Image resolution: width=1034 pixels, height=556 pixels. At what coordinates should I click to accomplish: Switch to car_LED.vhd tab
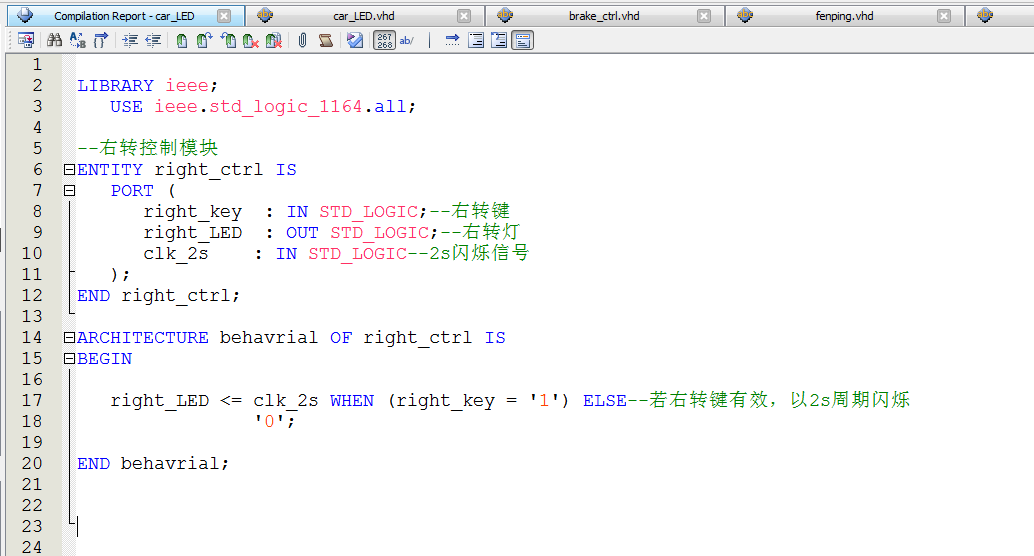[x=364, y=16]
